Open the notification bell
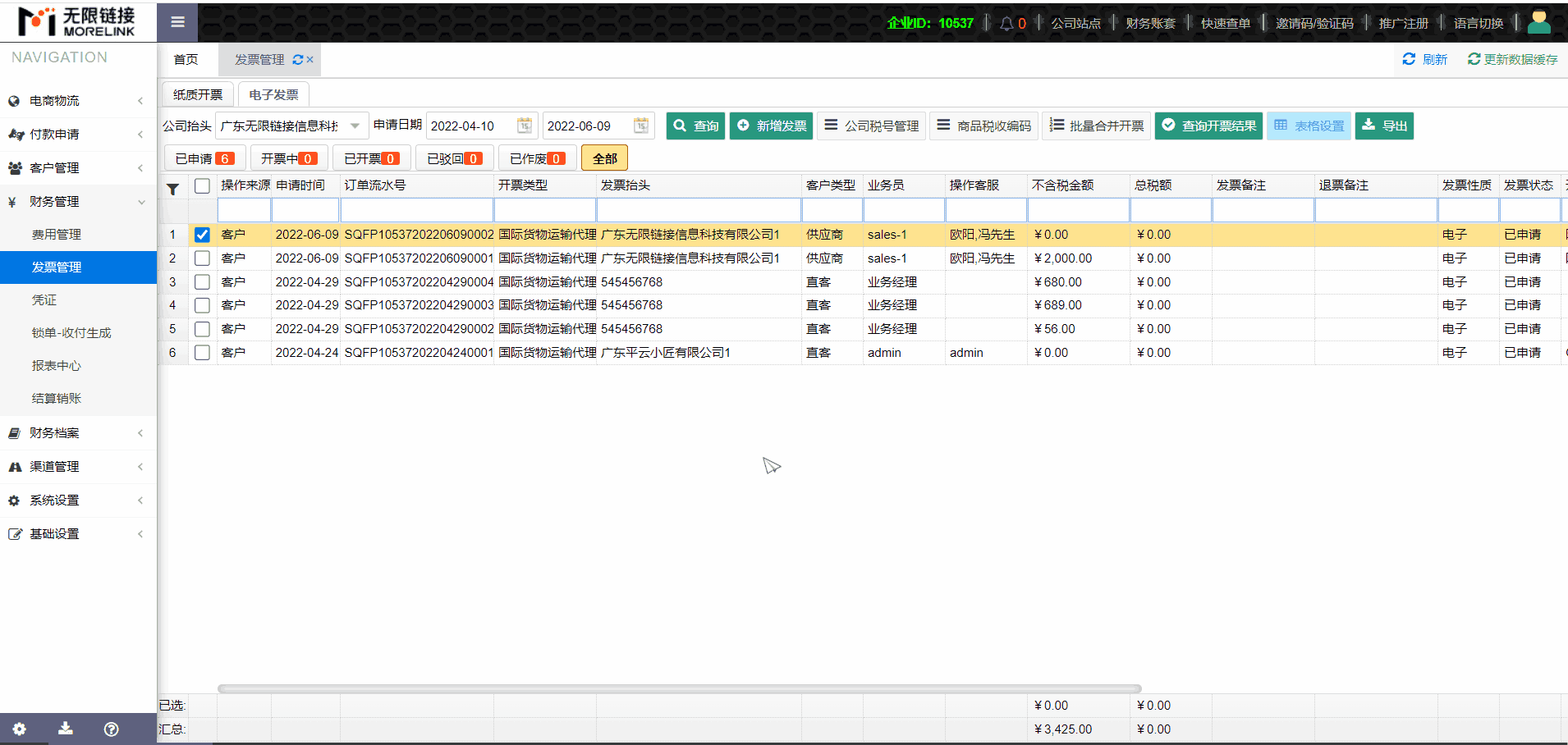This screenshot has width=1568, height=745. click(x=1008, y=22)
